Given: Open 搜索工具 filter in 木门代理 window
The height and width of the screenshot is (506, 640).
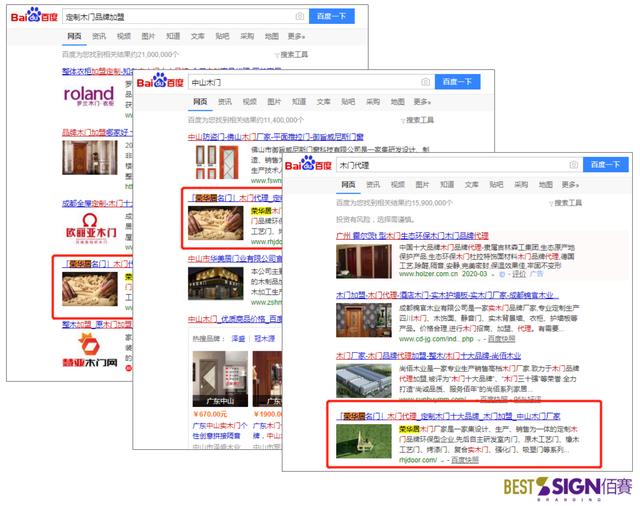Looking at the screenshot, I should [565, 203].
